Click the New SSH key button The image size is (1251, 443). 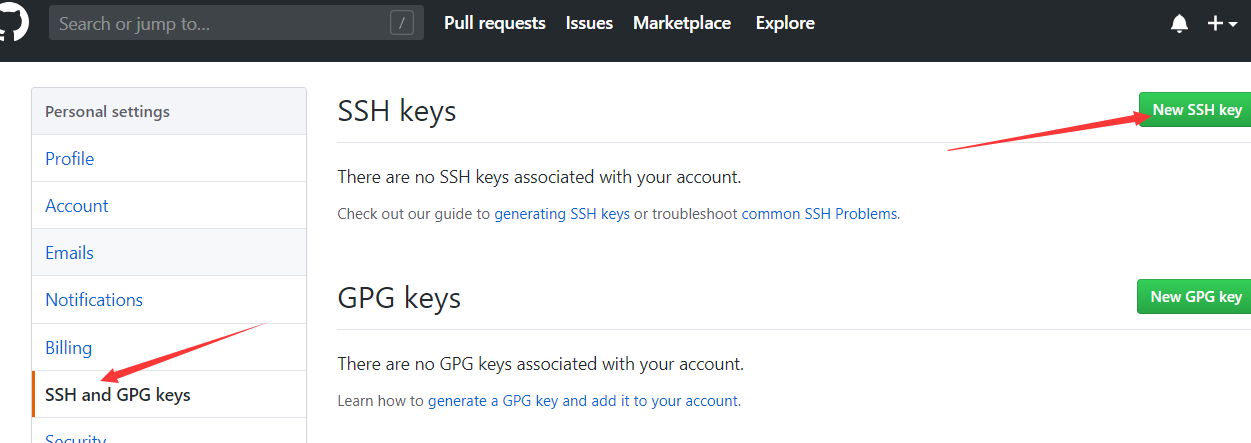pyautogui.click(x=1196, y=110)
